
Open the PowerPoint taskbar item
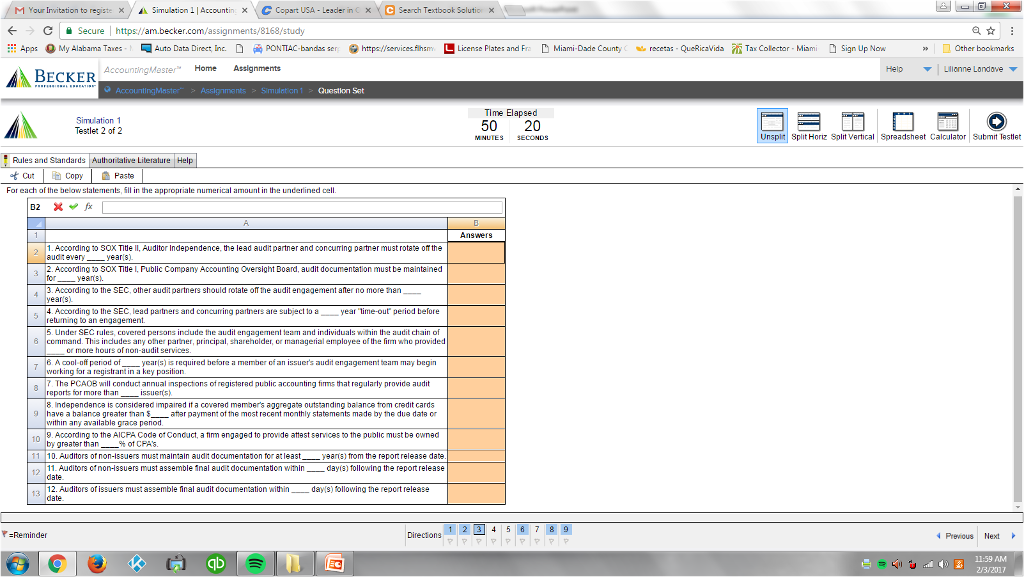(x=334, y=563)
